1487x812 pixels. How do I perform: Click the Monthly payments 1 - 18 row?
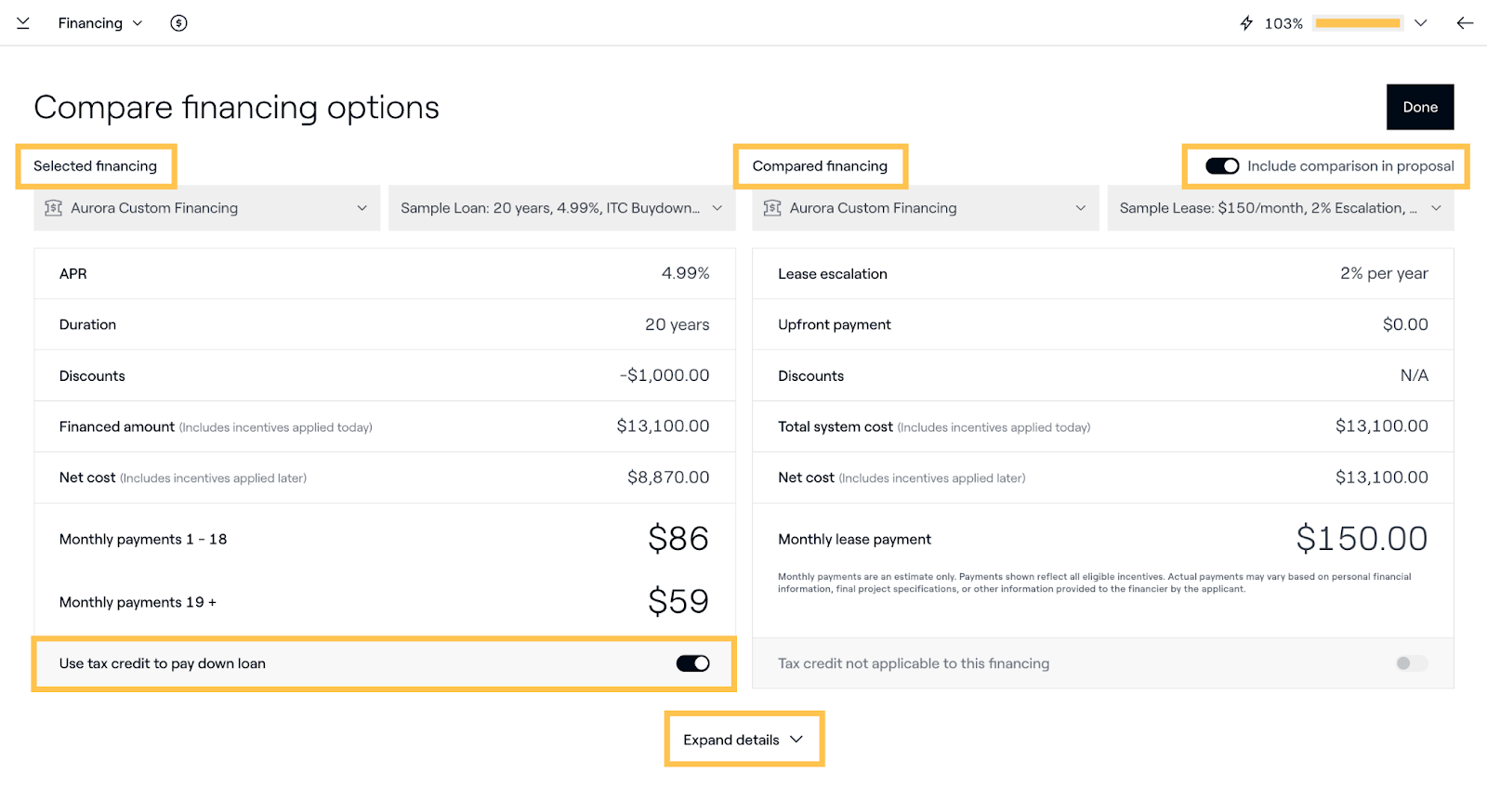click(x=384, y=539)
